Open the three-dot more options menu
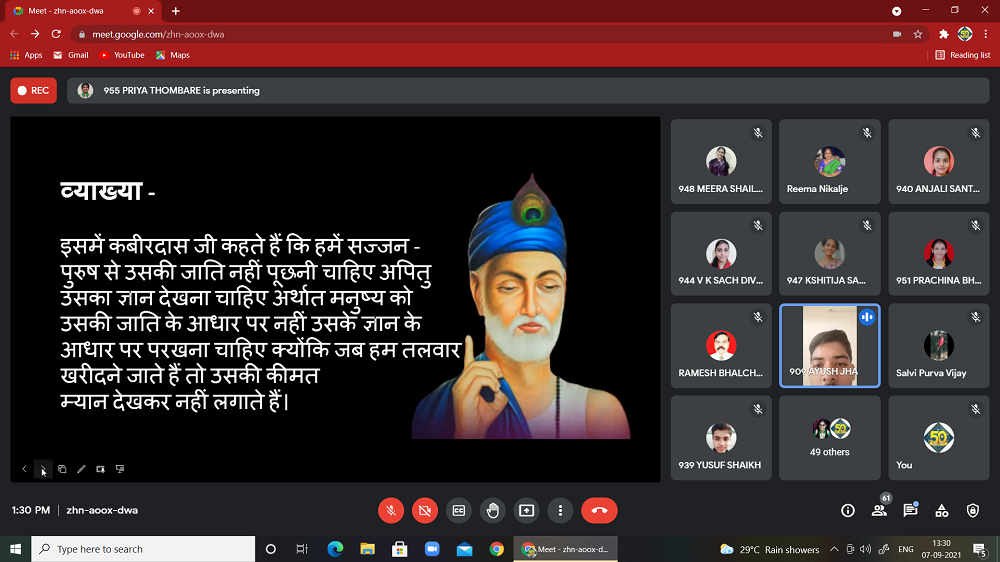Image resolution: width=1000 pixels, height=562 pixels. tap(561, 510)
